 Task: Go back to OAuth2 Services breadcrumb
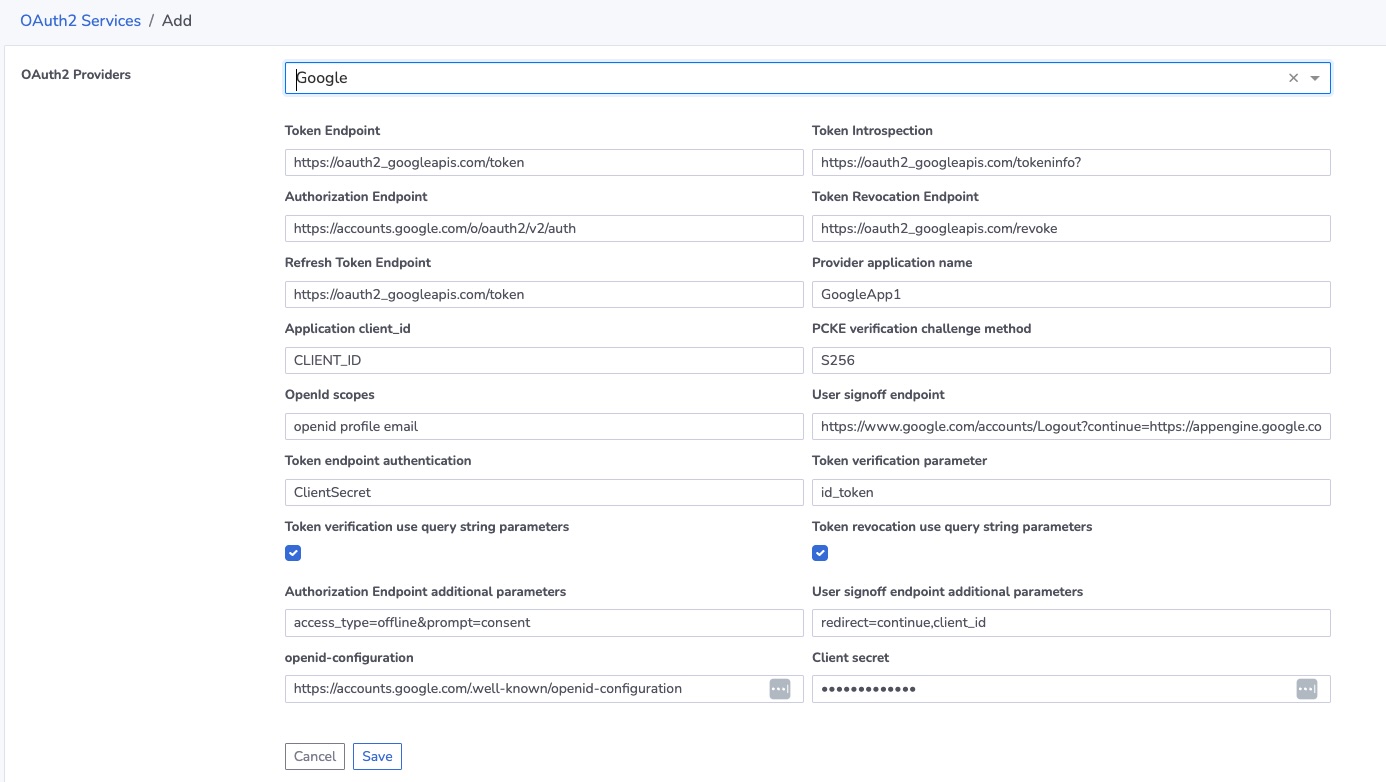point(80,20)
